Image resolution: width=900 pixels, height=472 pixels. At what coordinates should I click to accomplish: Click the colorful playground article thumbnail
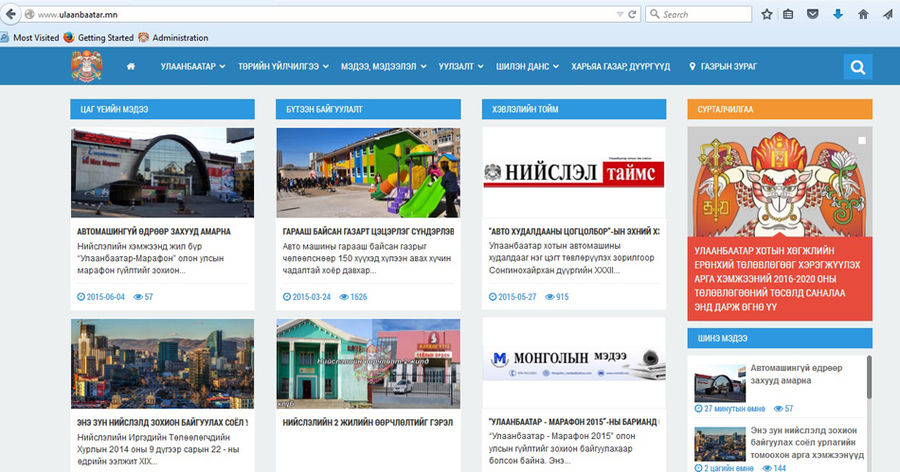click(x=367, y=172)
